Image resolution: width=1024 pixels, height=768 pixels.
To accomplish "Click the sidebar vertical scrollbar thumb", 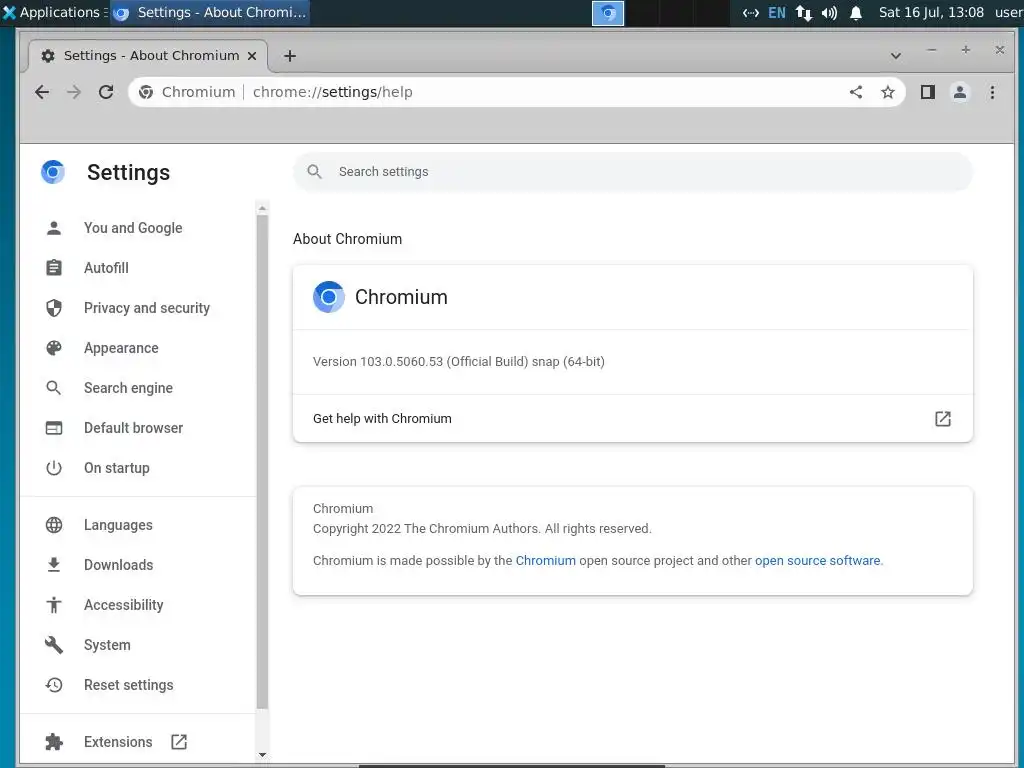I will [262, 462].
